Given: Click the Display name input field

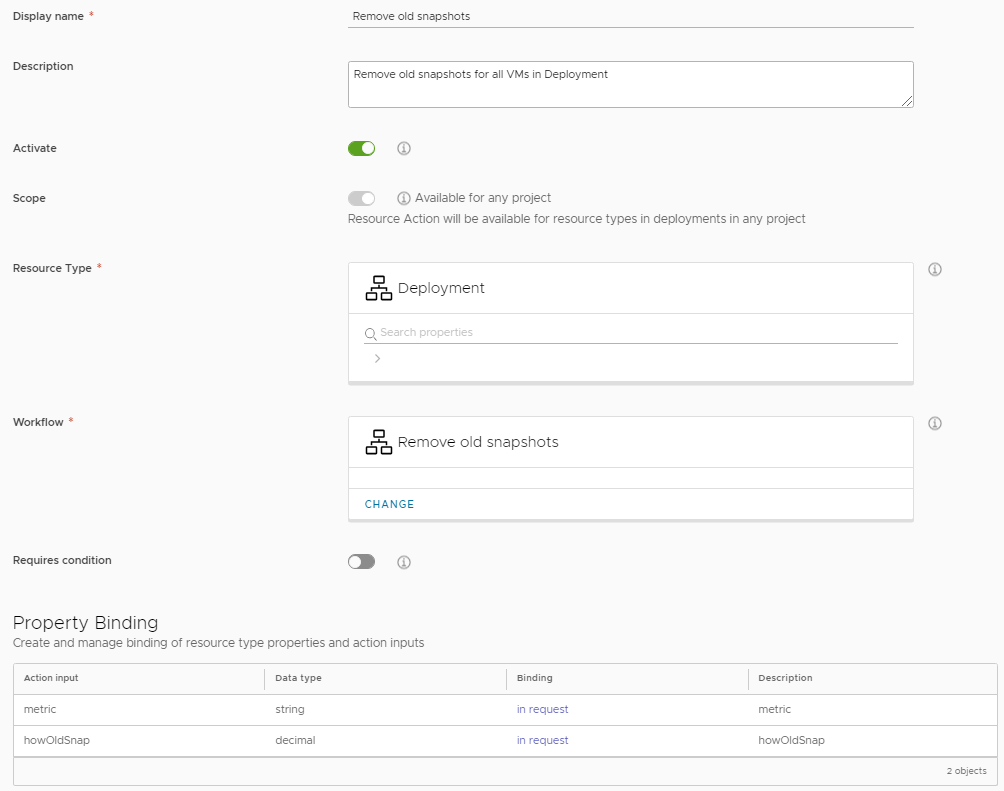Looking at the screenshot, I should (x=630, y=17).
